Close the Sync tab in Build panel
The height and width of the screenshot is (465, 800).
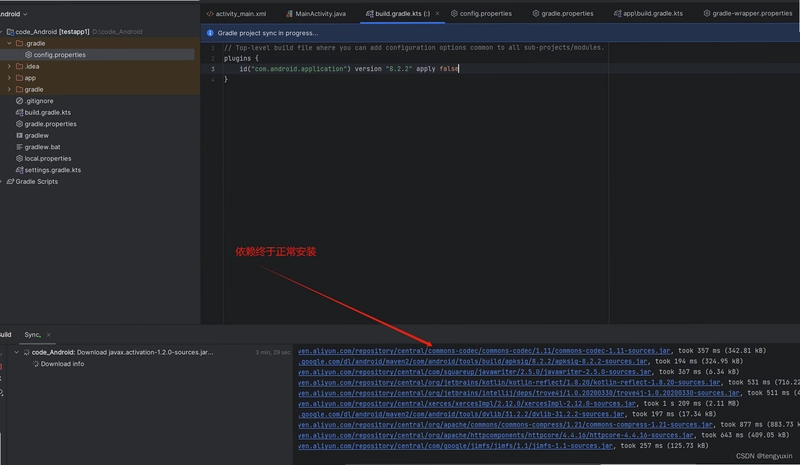tap(48, 335)
